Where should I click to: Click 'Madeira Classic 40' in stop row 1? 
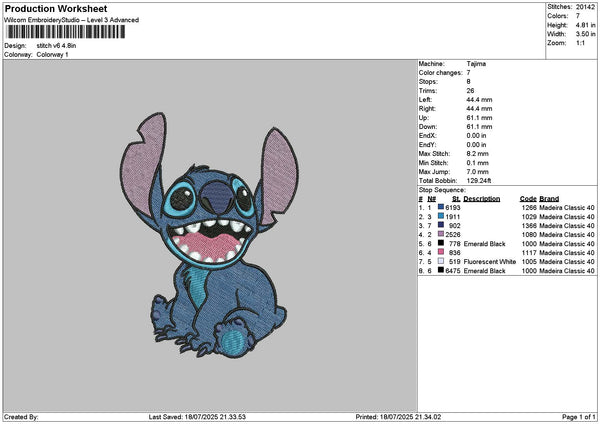tap(567, 208)
